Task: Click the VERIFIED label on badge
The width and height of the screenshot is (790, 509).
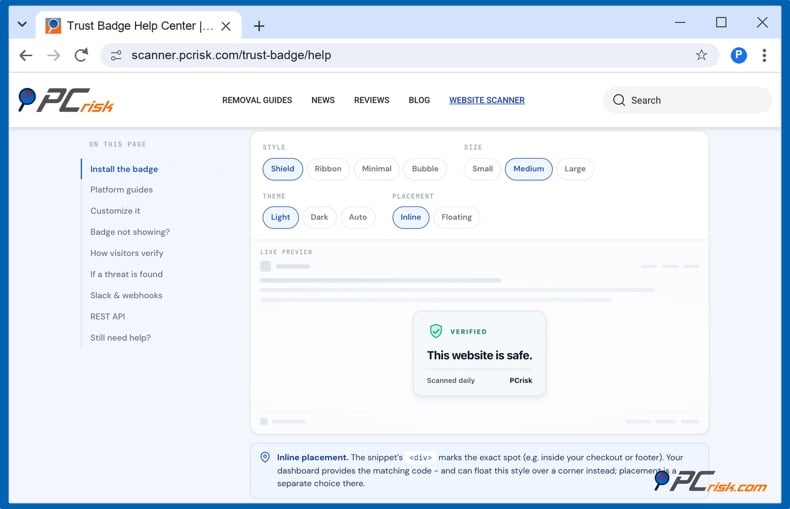Action: point(469,332)
